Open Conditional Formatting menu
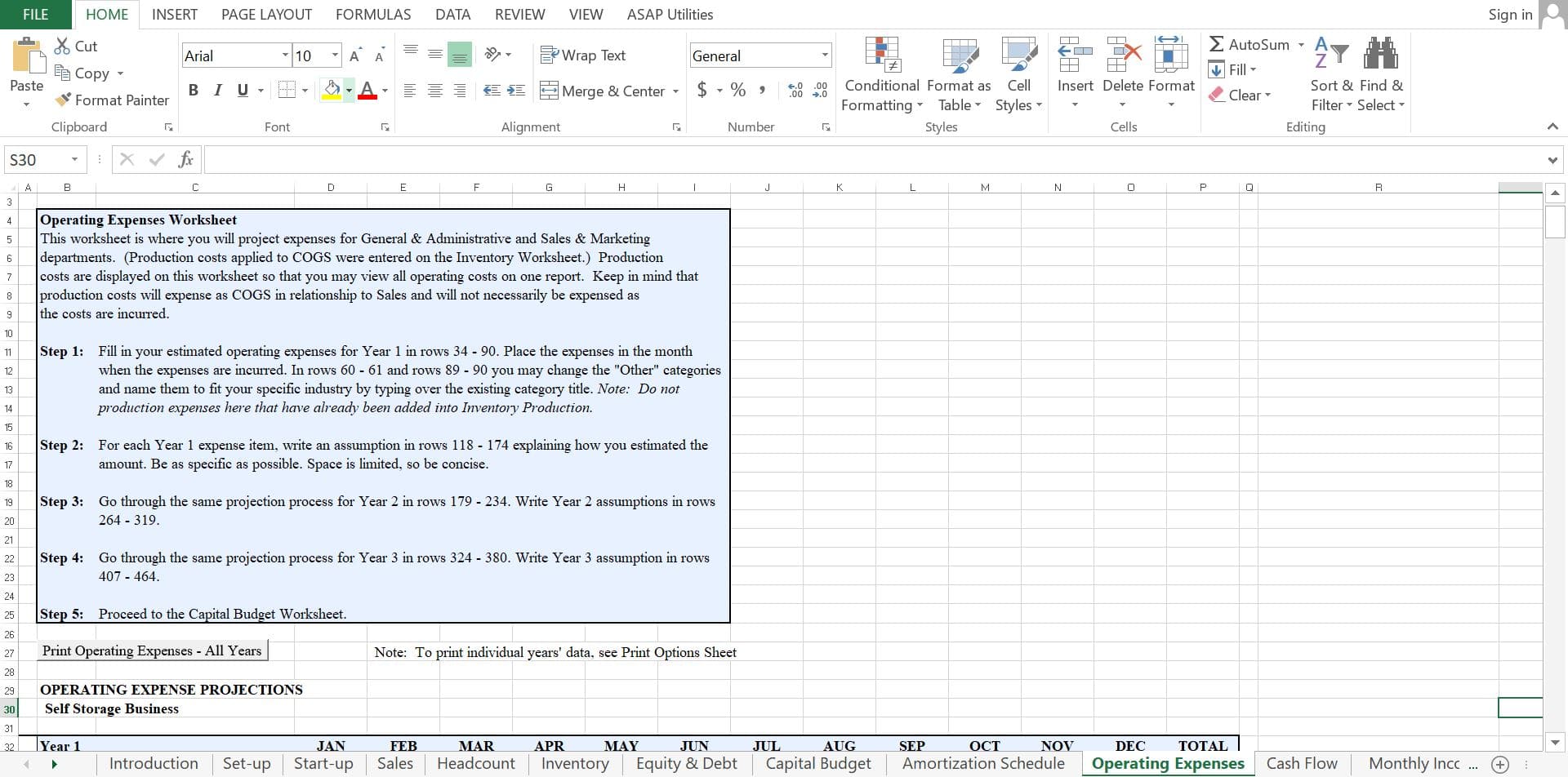1568x777 pixels. coord(882,75)
